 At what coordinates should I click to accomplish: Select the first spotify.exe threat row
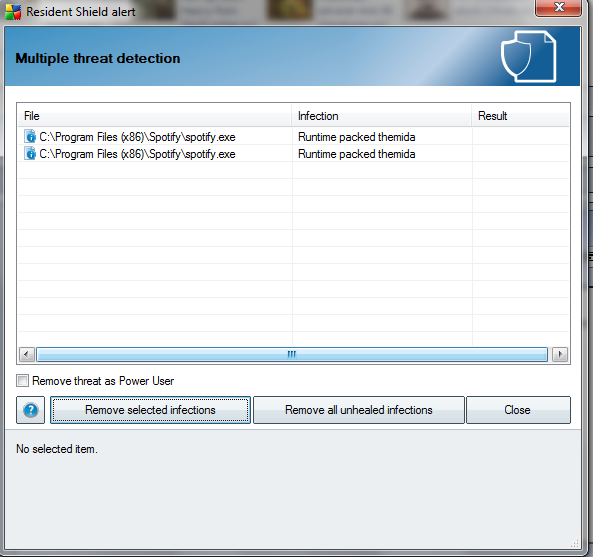coord(293,137)
